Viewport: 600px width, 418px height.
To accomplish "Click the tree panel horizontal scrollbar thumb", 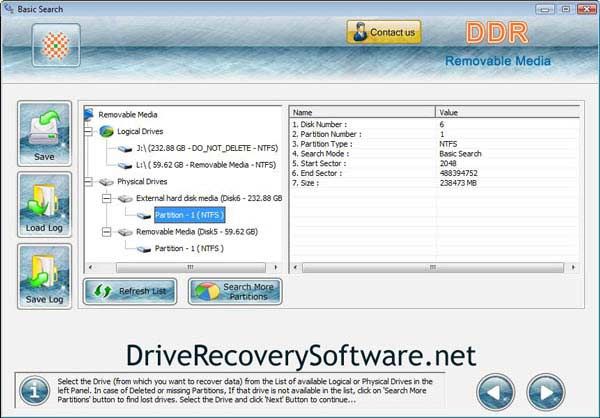I will pos(191,267).
